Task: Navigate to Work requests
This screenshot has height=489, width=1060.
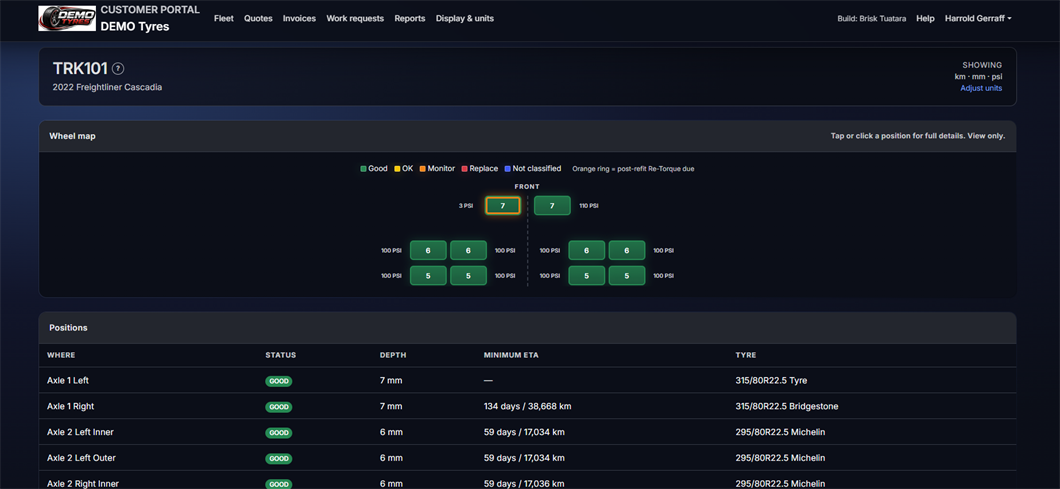Action: point(355,18)
